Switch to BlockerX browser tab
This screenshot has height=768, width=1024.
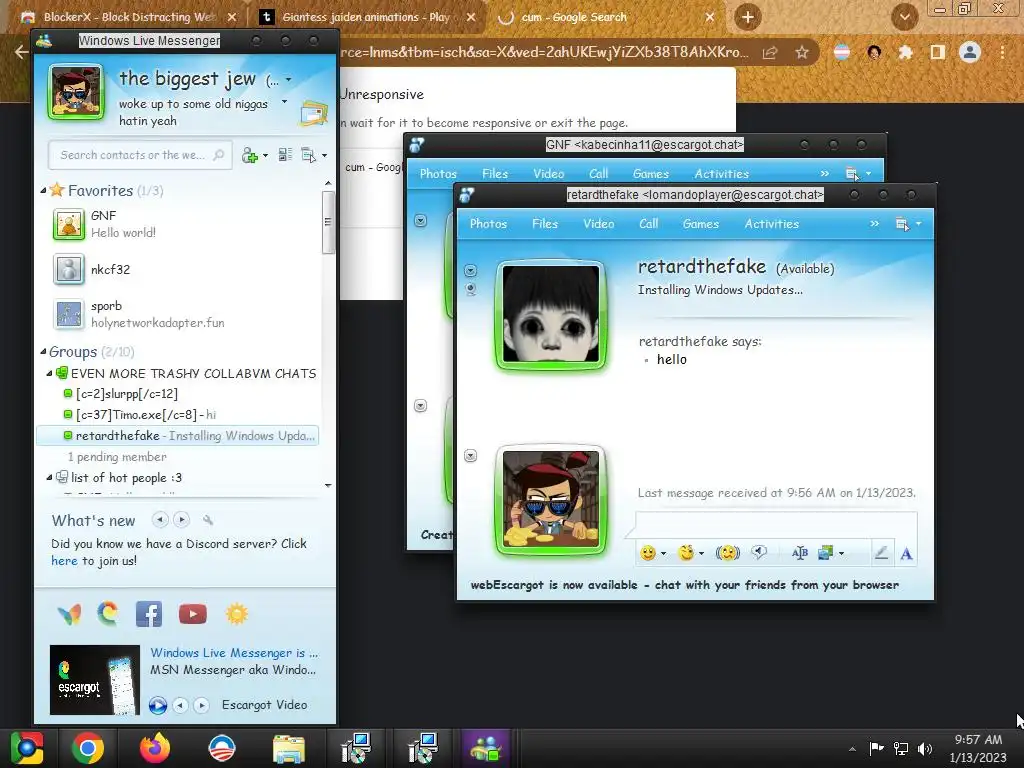tap(129, 17)
